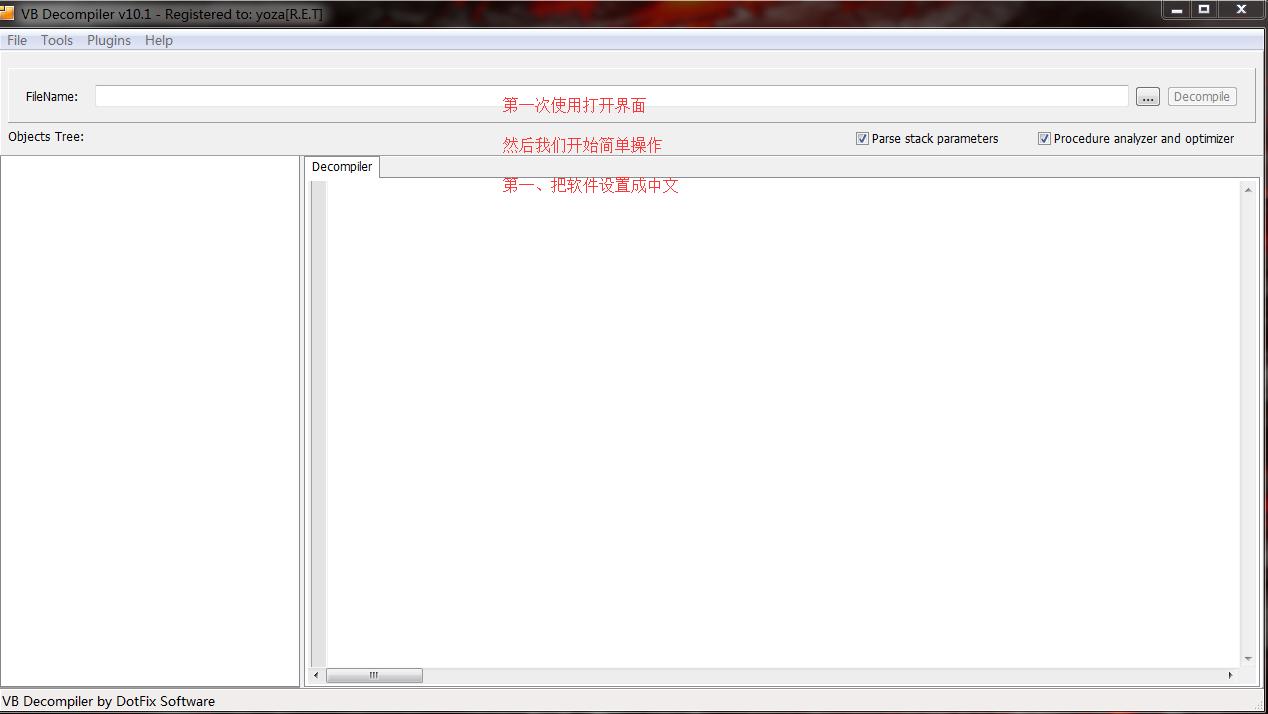Click the 'Objects Tree:' label
The width and height of the screenshot is (1268, 714).
46,137
